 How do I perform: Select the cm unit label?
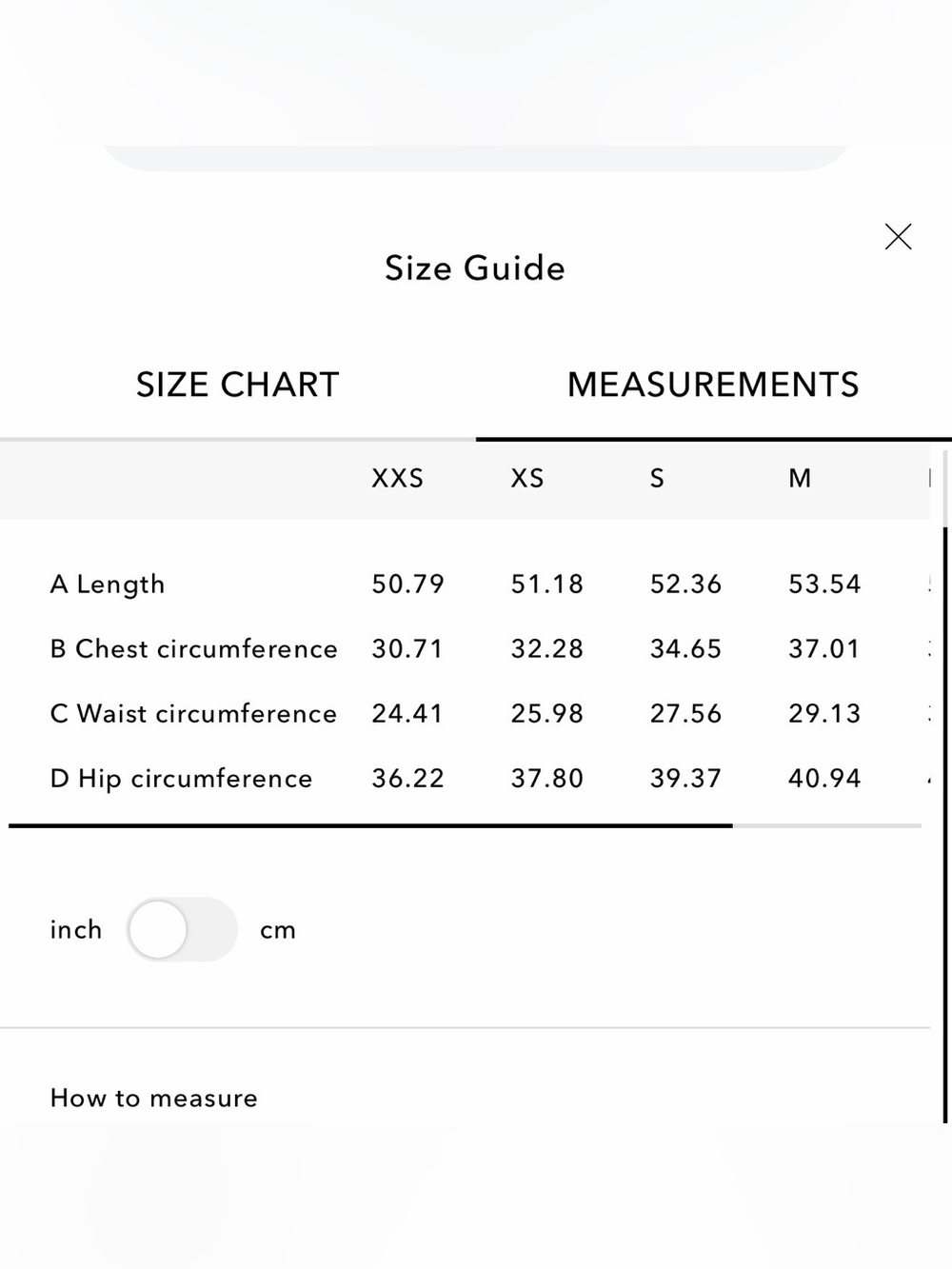pyautogui.click(x=278, y=930)
